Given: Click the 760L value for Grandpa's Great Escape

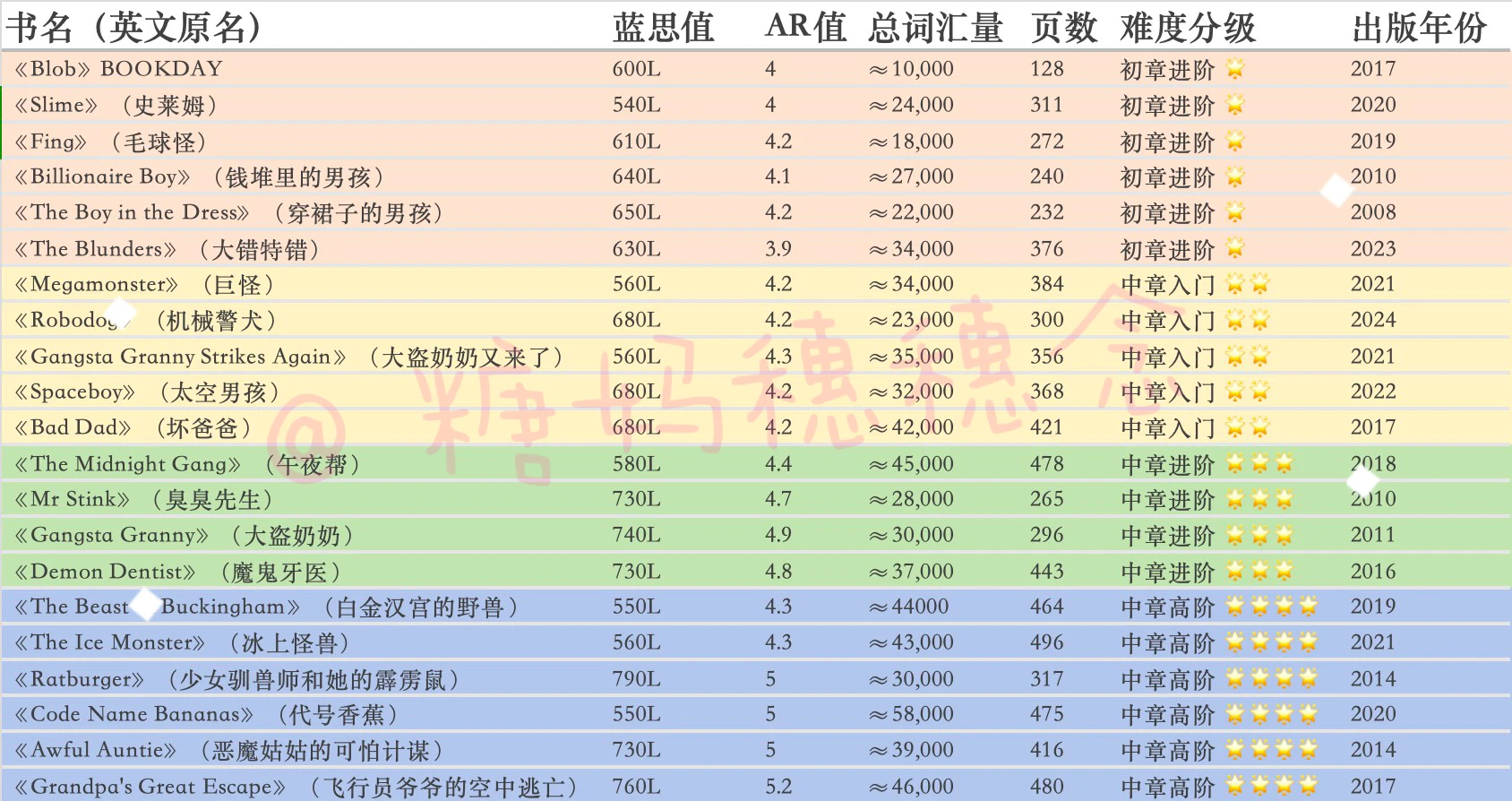Looking at the screenshot, I should click(x=637, y=787).
